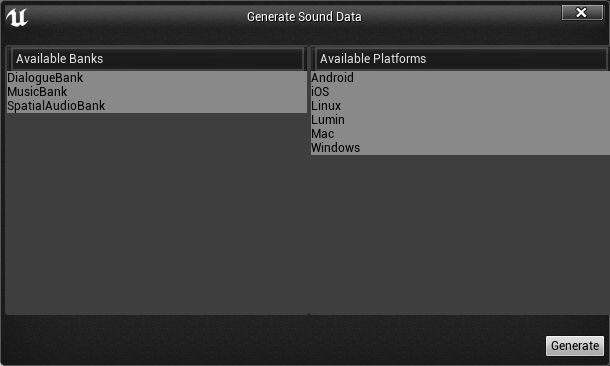Click the splitter between the two lists
The image size is (610, 366).
point(309,180)
